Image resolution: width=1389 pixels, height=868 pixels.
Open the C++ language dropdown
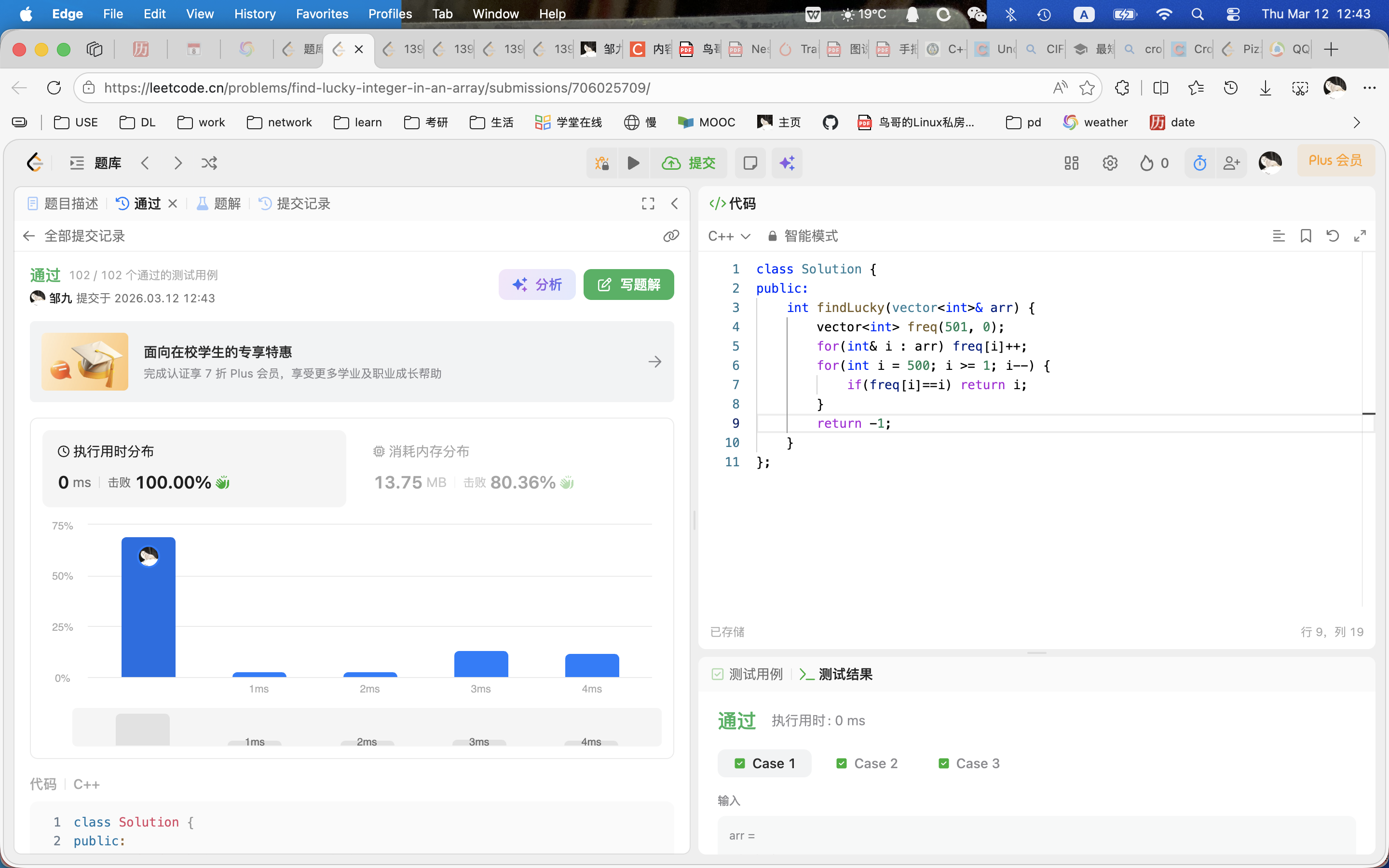[729, 236]
